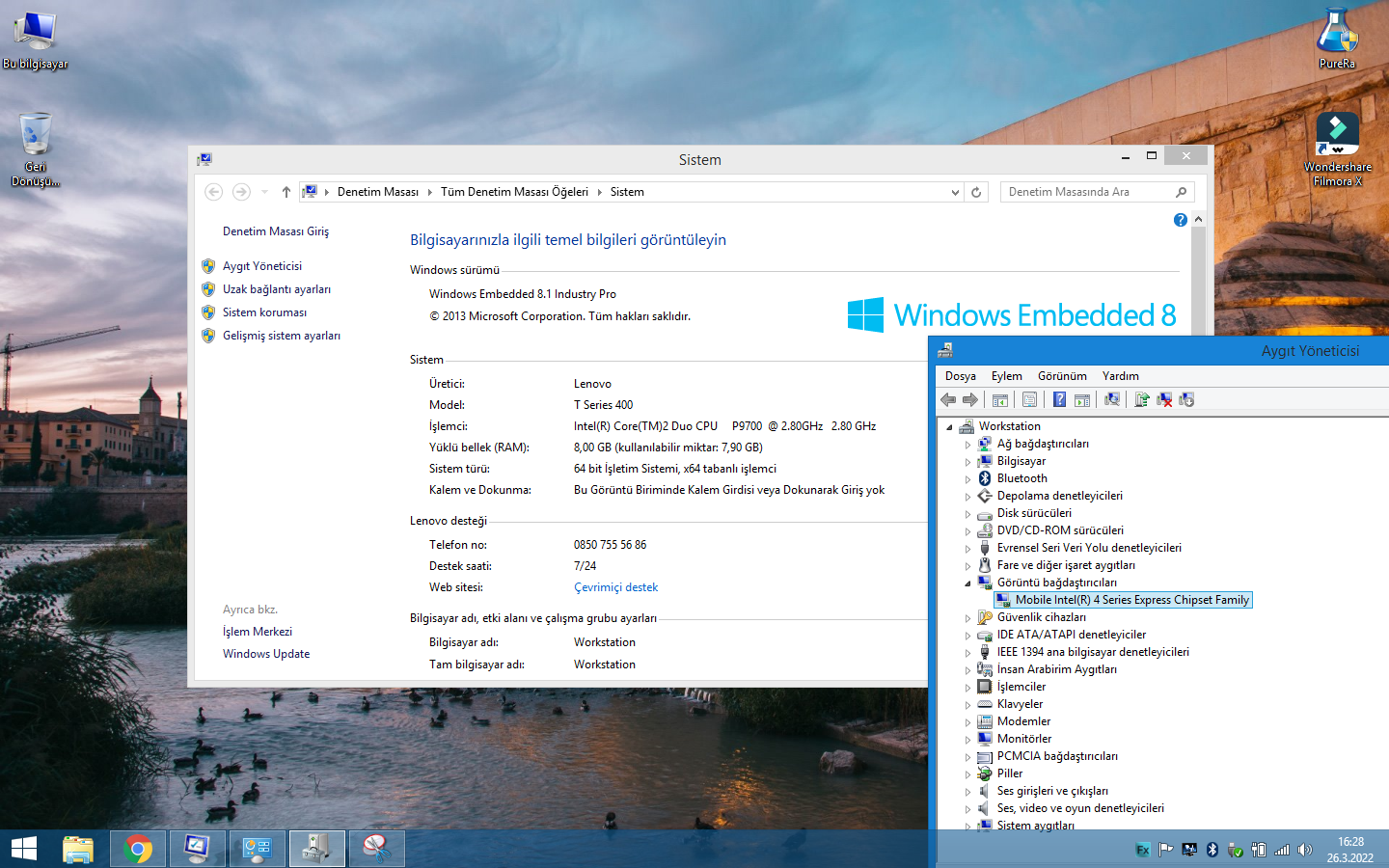Click the Bluetooth icon in the system tray

[x=1212, y=850]
